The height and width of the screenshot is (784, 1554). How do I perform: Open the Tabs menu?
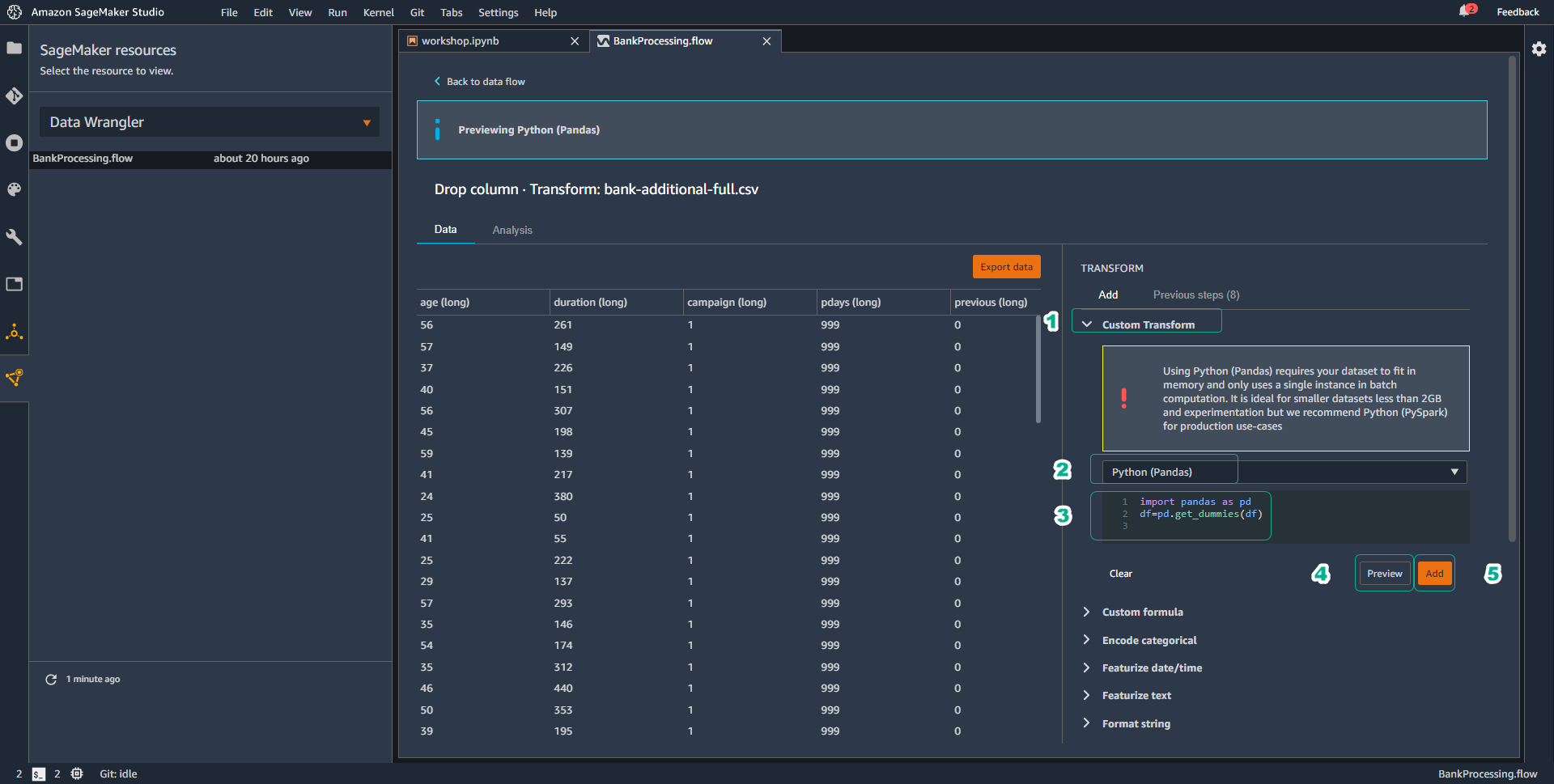coord(452,12)
